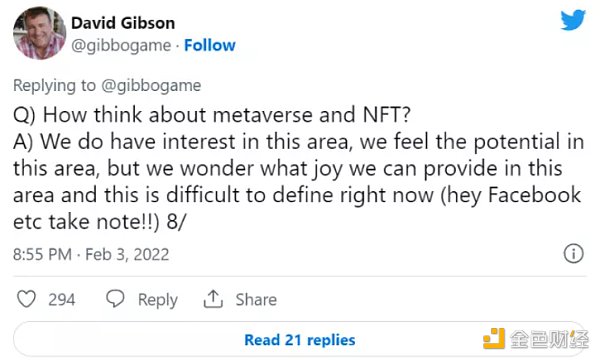Viewport: 600px width, 360px height.
Task: Click the Feb 3, 2022 date
Action: point(127,254)
